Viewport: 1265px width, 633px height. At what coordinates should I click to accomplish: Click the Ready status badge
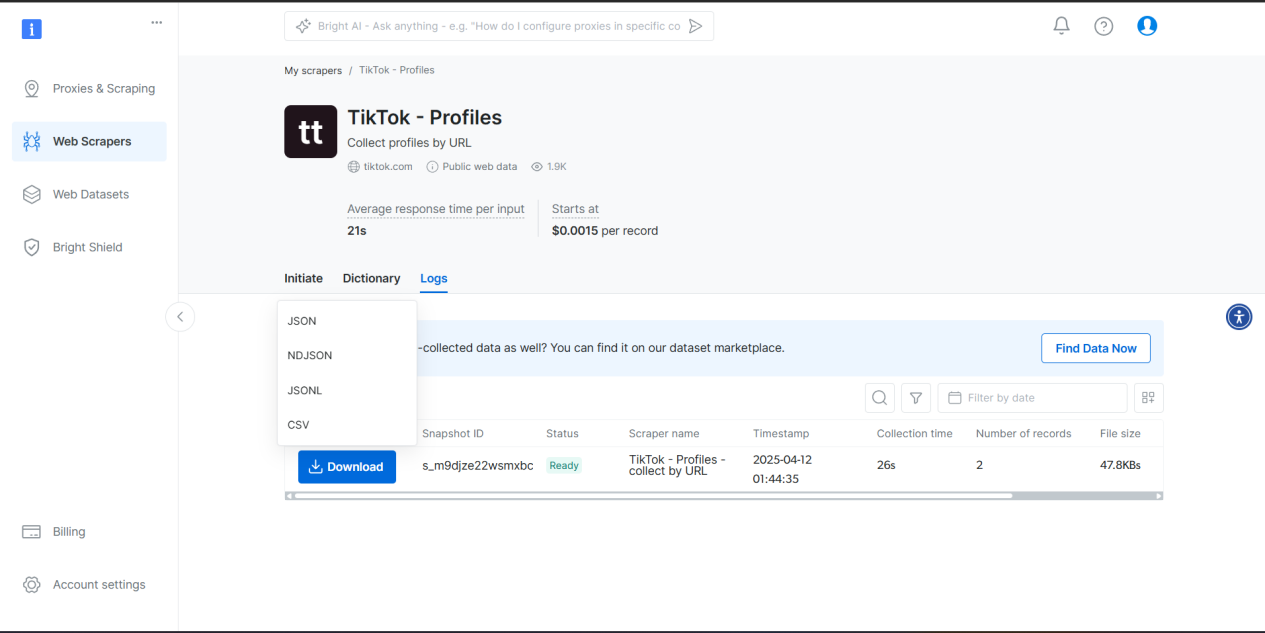(564, 466)
